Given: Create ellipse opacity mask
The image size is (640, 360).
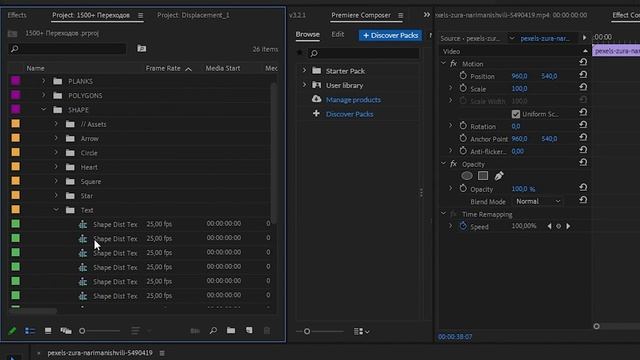Looking at the screenshot, I should [x=467, y=176].
